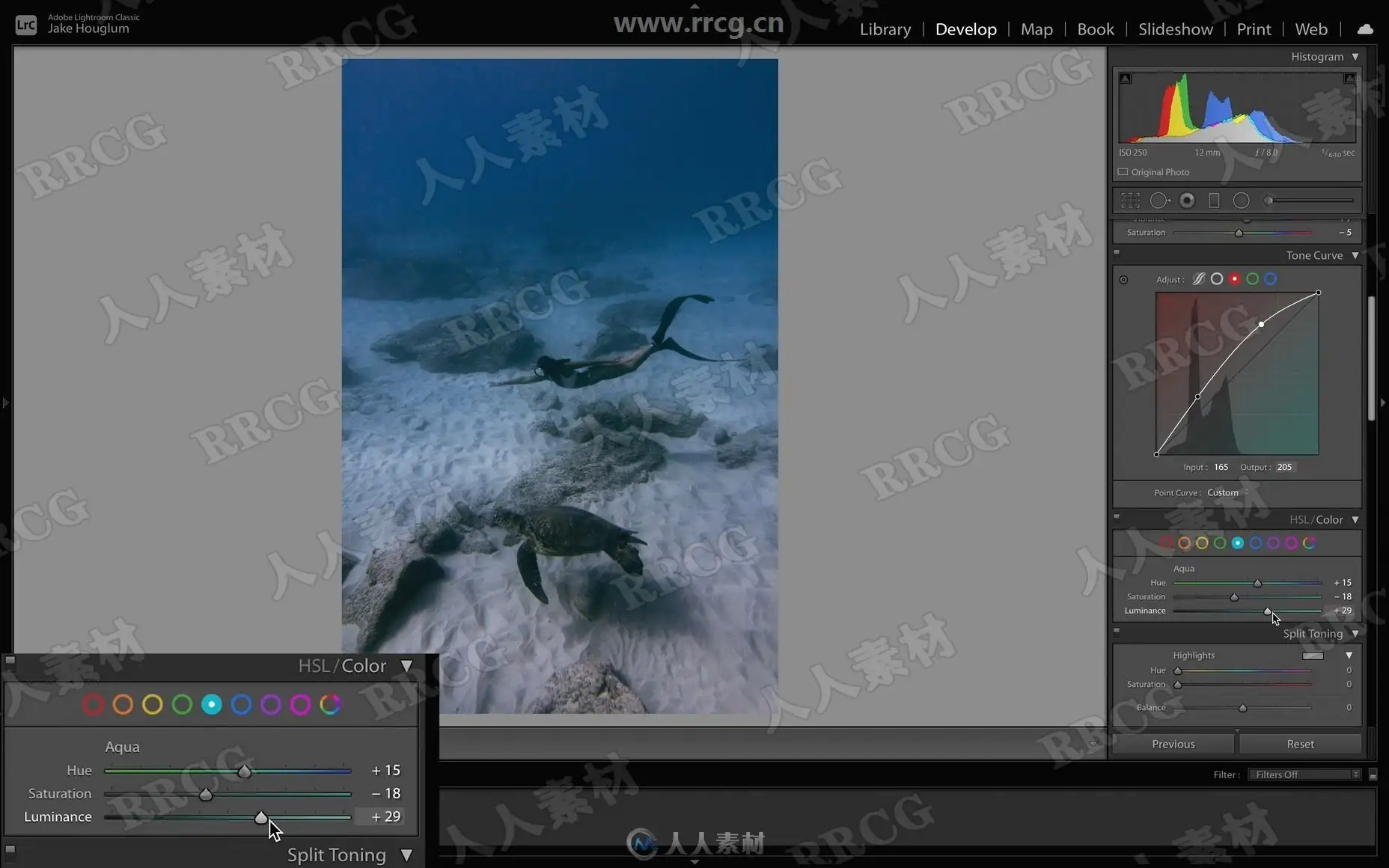
Task: Open the cloud sync status icon
Action: (1365, 29)
